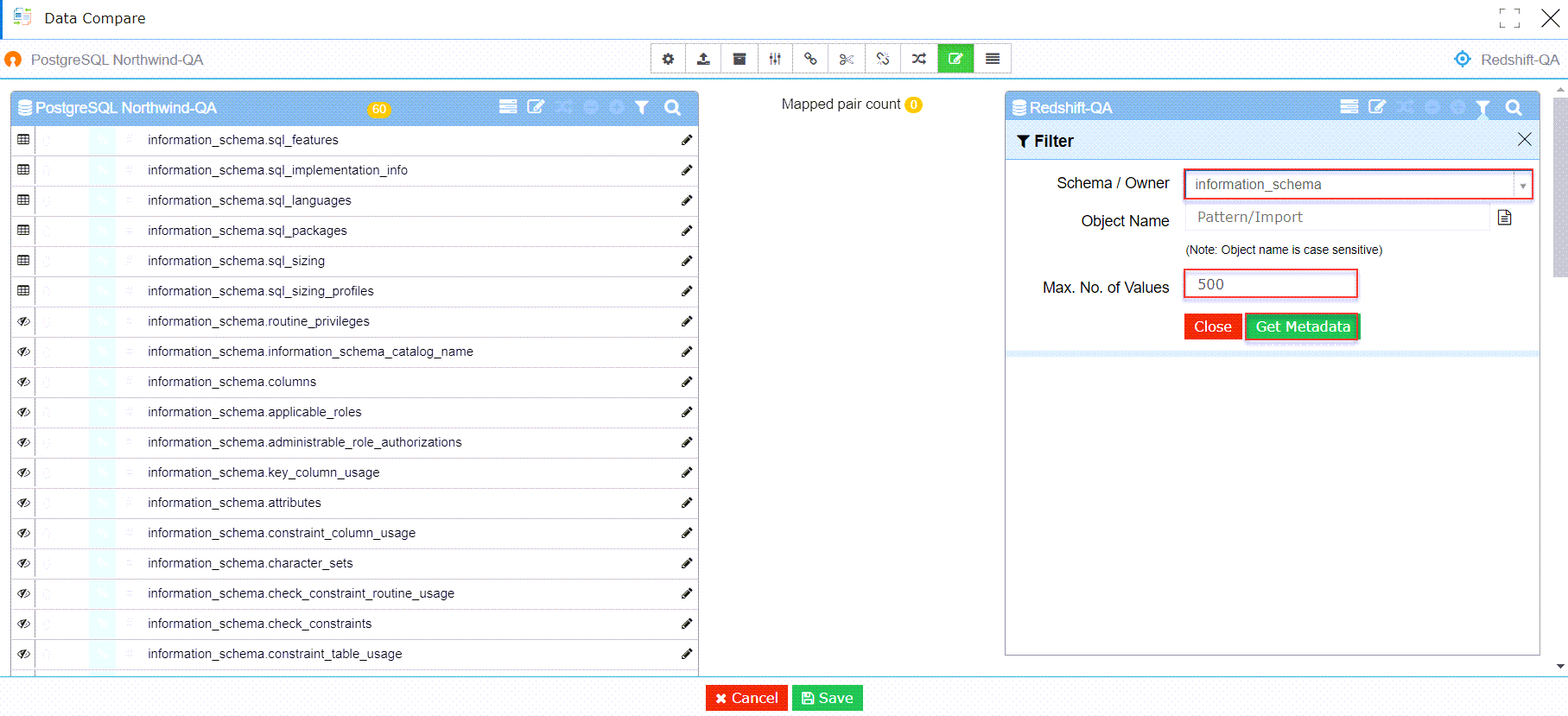Toggle the green edit toolbar button
The height and width of the screenshot is (716, 1568).
pos(955,59)
